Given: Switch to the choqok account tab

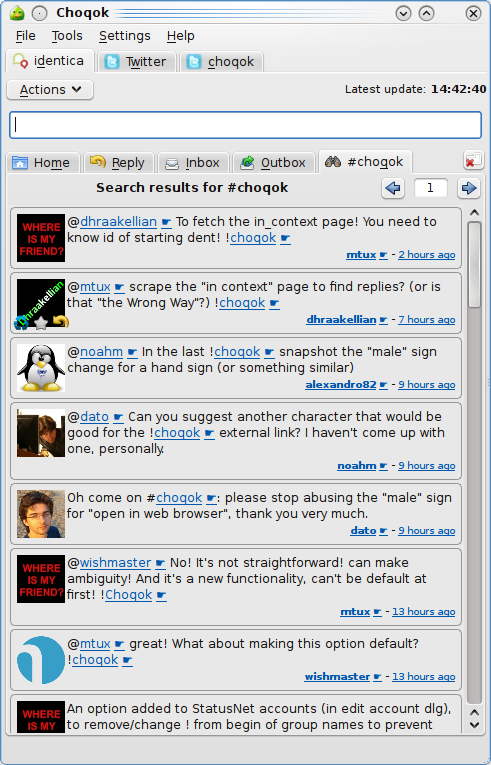Looking at the screenshot, I should coord(222,61).
